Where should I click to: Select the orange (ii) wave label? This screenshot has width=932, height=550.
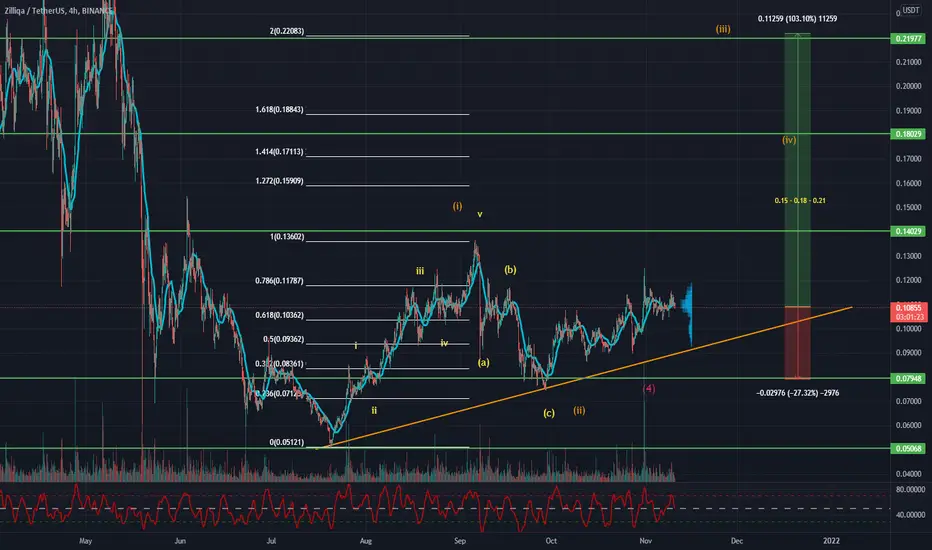coord(579,410)
